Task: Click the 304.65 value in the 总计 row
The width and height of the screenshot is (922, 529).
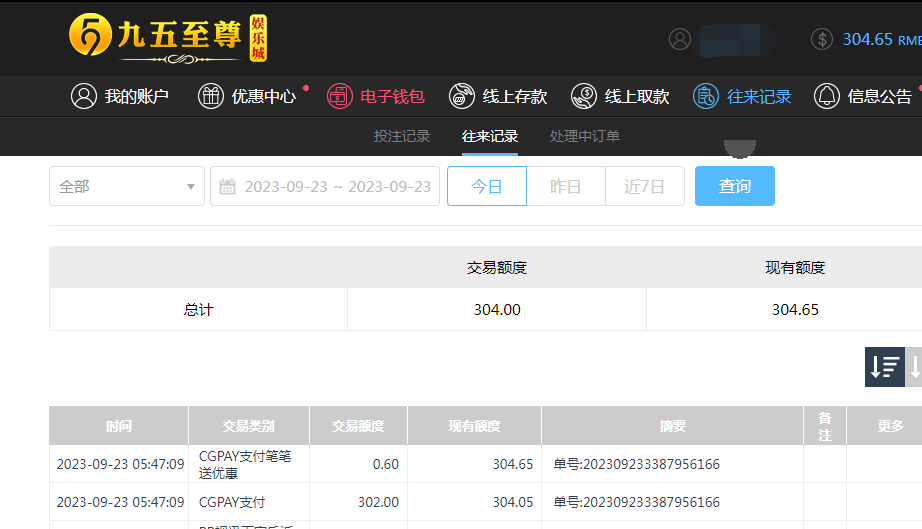Action: (x=795, y=310)
